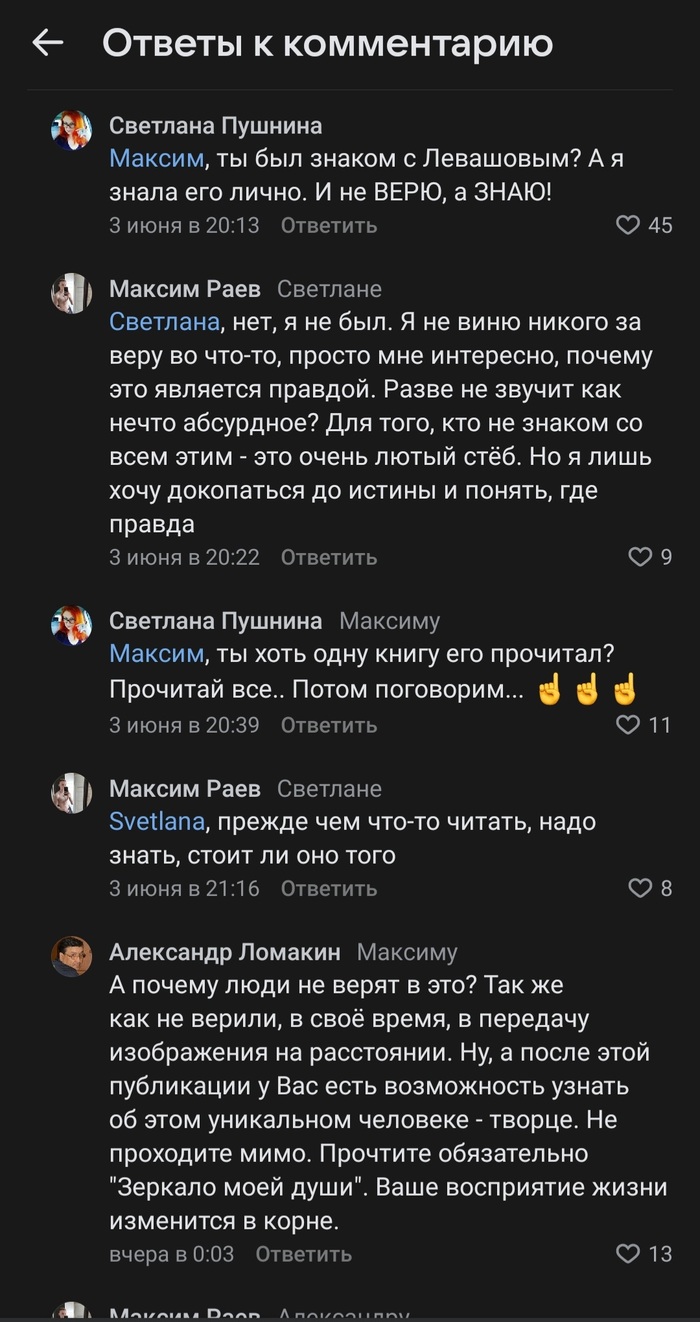Open Alexander Lomakin's profile avatar

71,956
